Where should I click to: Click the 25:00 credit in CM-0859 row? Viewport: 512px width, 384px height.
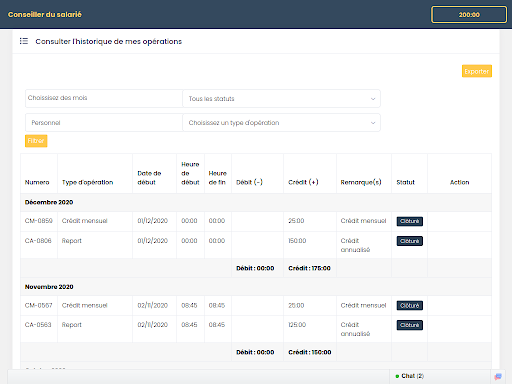(296, 221)
